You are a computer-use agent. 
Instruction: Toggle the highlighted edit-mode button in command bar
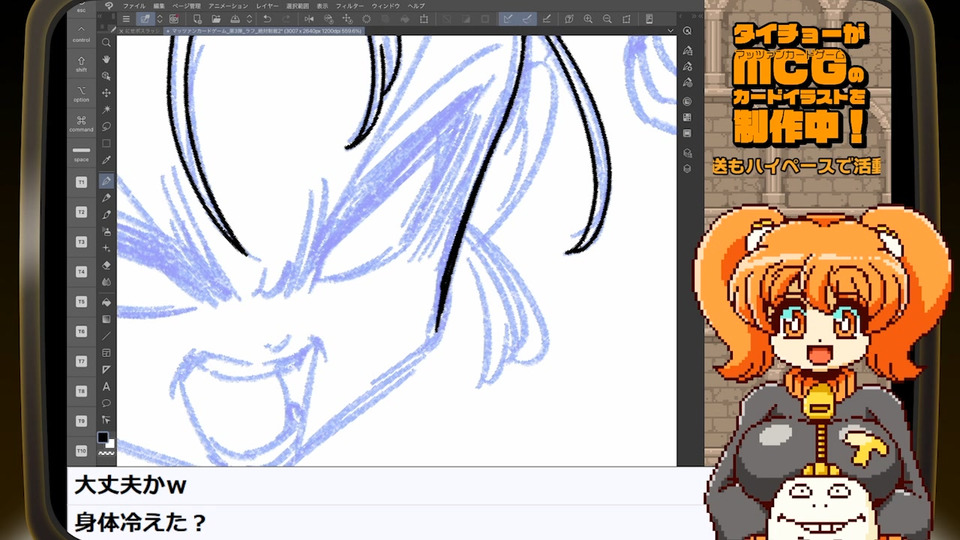click(x=145, y=19)
